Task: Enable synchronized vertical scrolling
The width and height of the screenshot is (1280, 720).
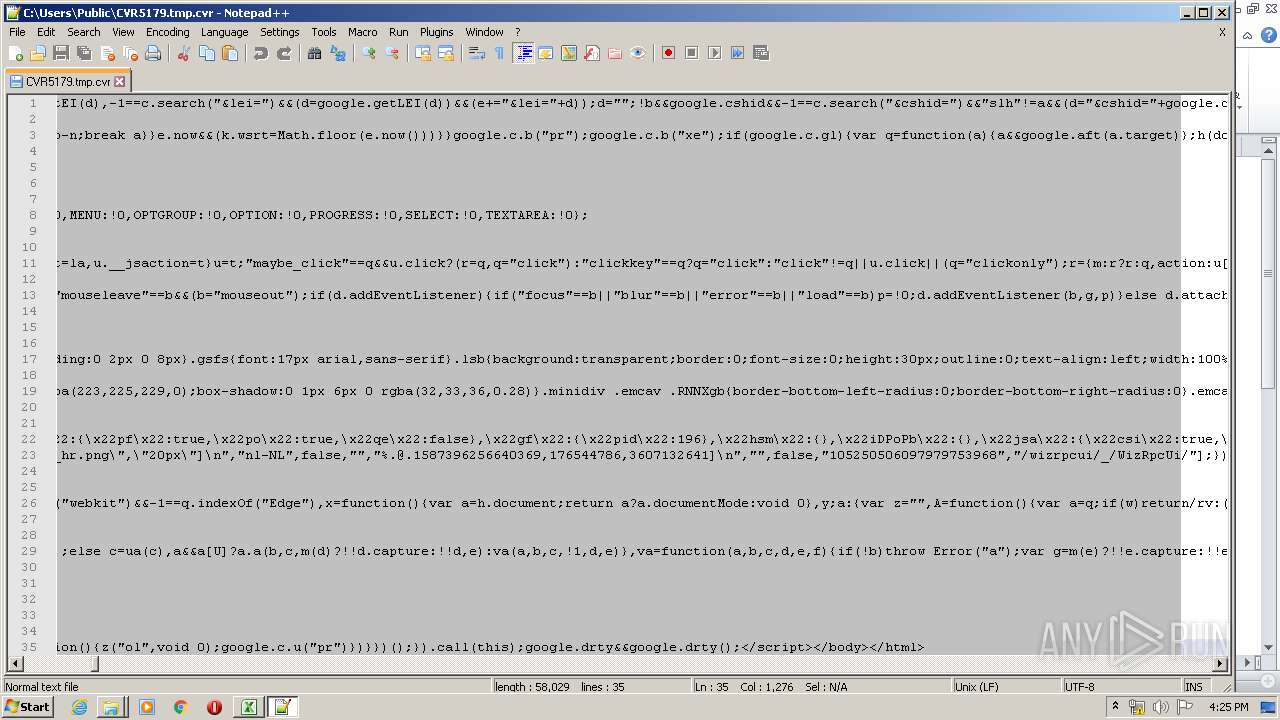Action: point(423,53)
